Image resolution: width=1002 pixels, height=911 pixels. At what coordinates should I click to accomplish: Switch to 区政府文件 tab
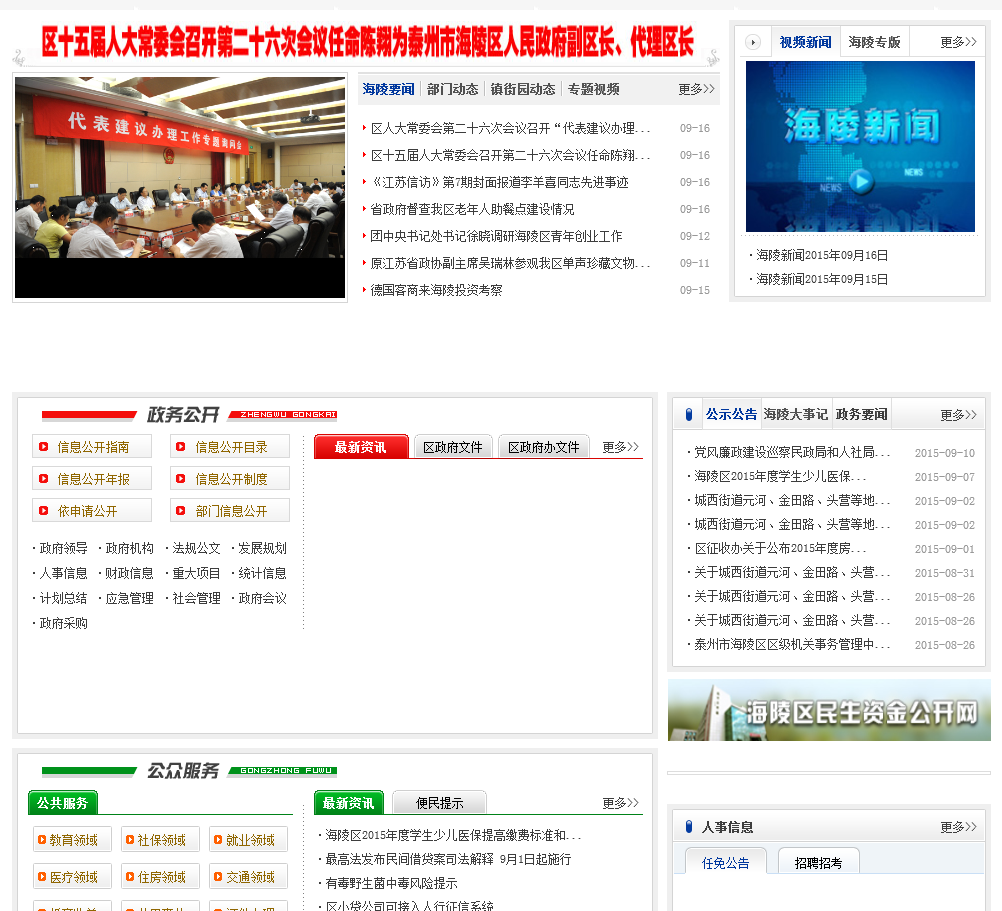[x=453, y=447]
